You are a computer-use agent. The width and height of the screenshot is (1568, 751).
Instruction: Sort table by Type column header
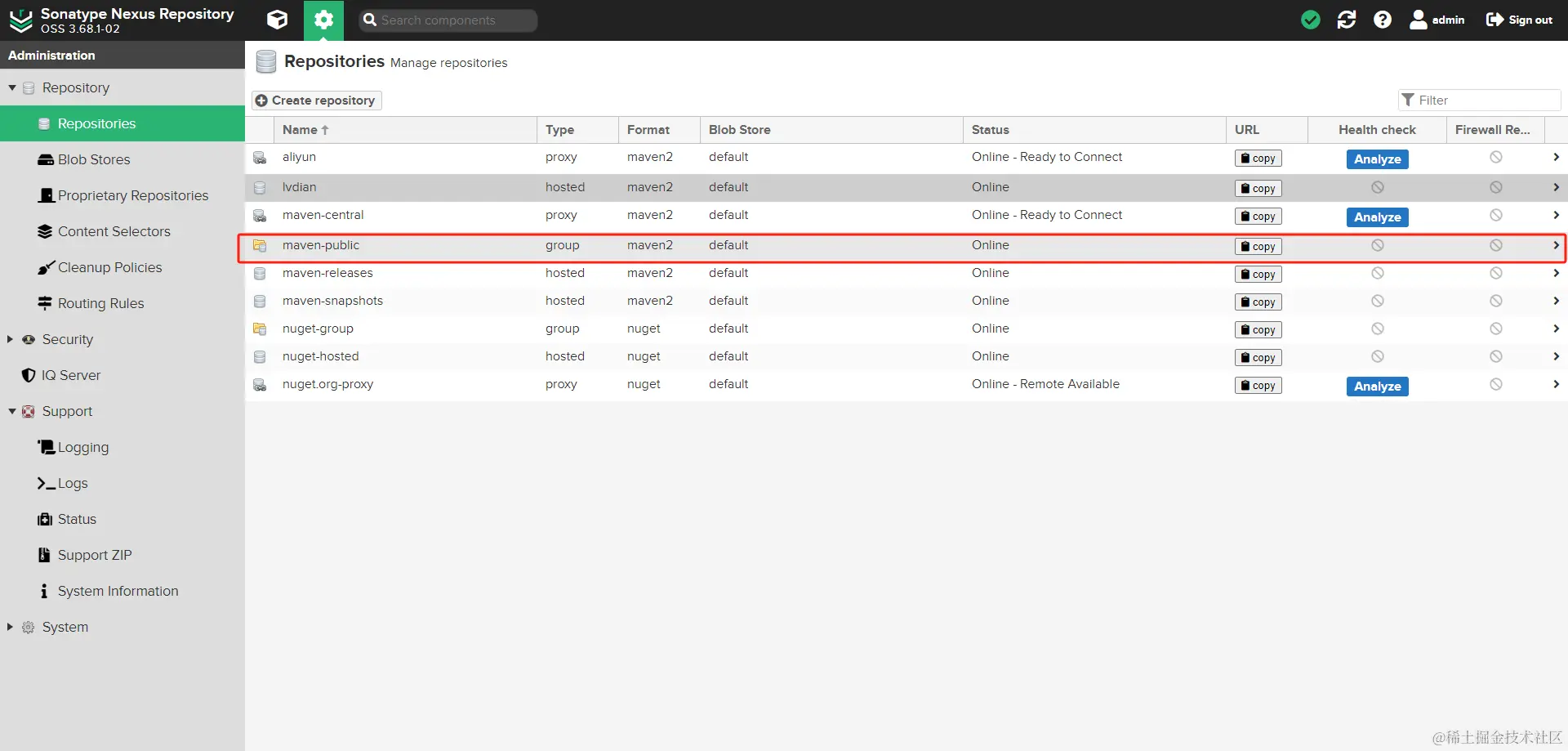577,130
